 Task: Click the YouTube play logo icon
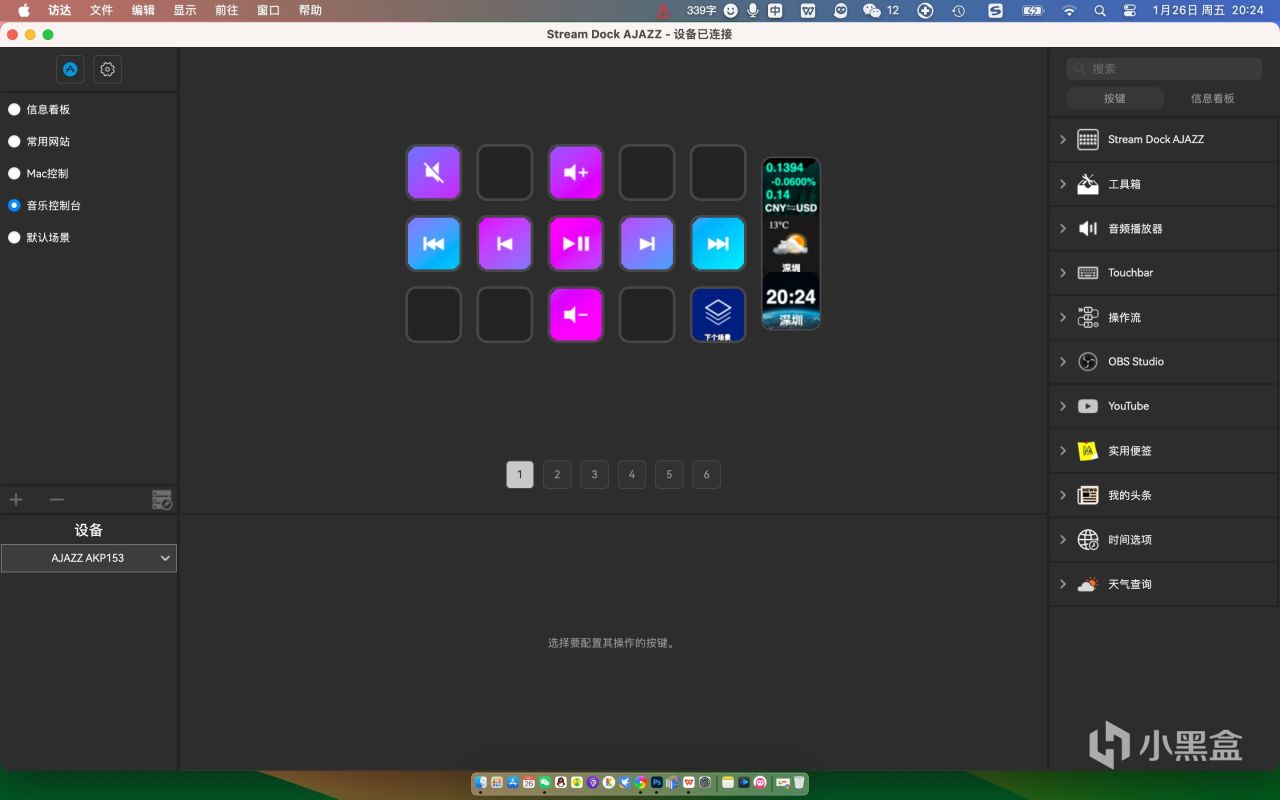1088,406
